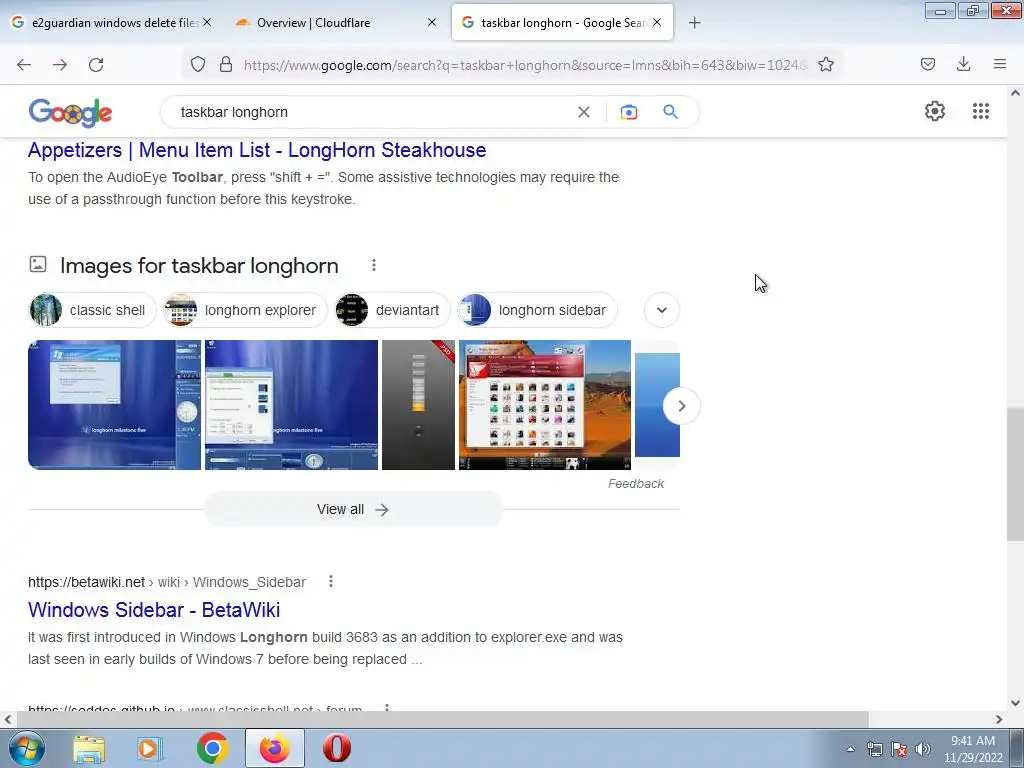Viewport: 1024px width, 768px height.
Task: Click Images for taskbar longhorn heading
Action: click(x=199, y=266)
